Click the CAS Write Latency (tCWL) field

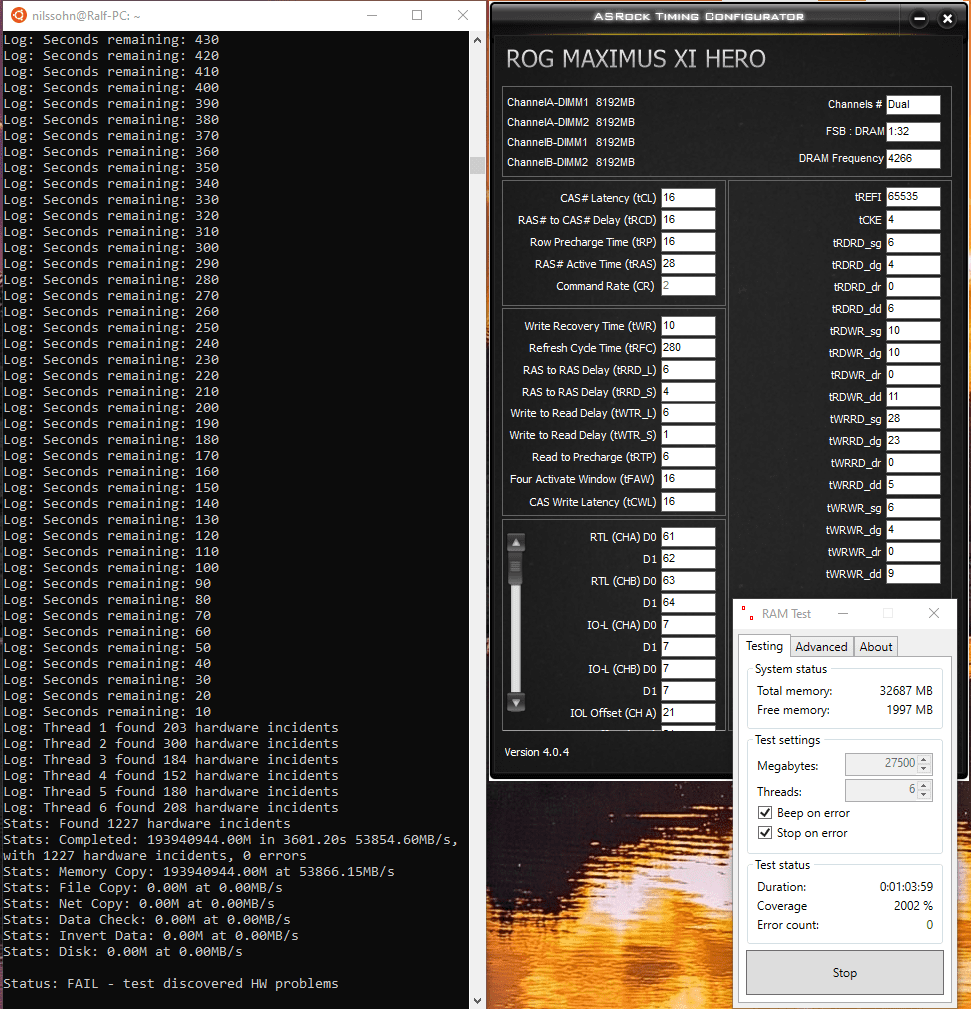pyautogui.click(x=688, y=501)
